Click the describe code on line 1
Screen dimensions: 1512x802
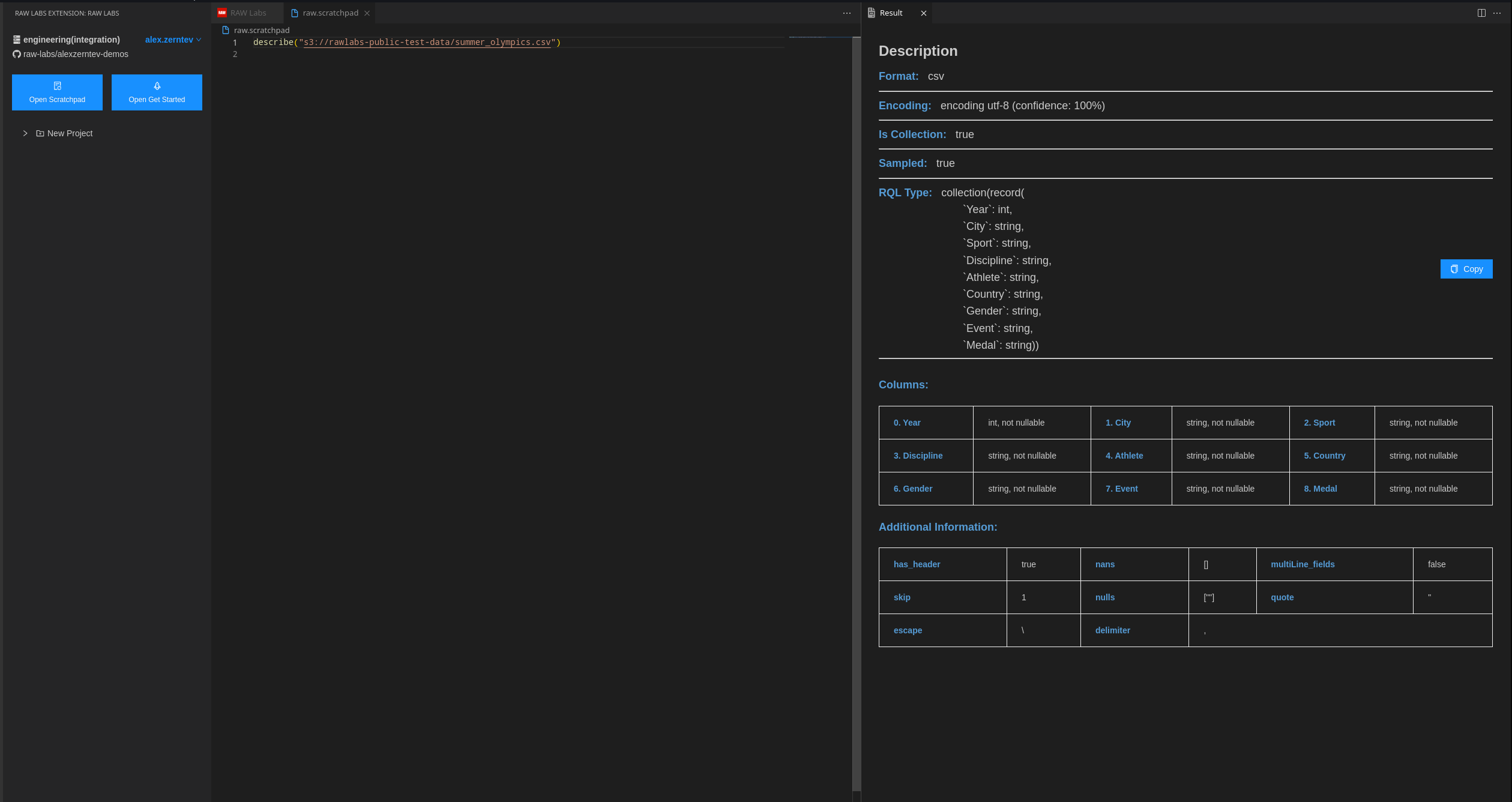pos(407,42)
